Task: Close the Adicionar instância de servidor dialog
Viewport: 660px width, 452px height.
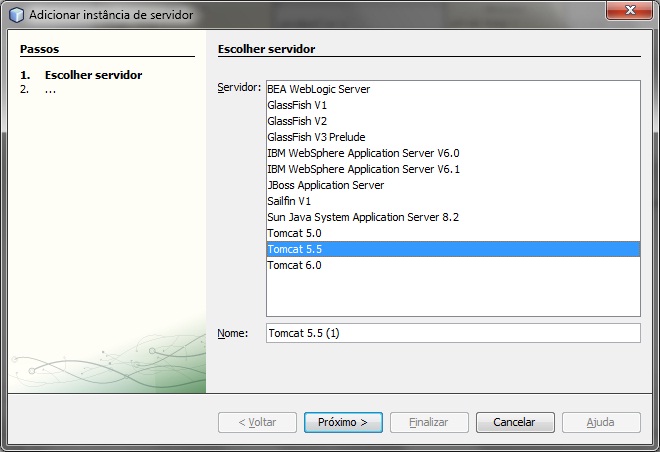Action: 629,10
